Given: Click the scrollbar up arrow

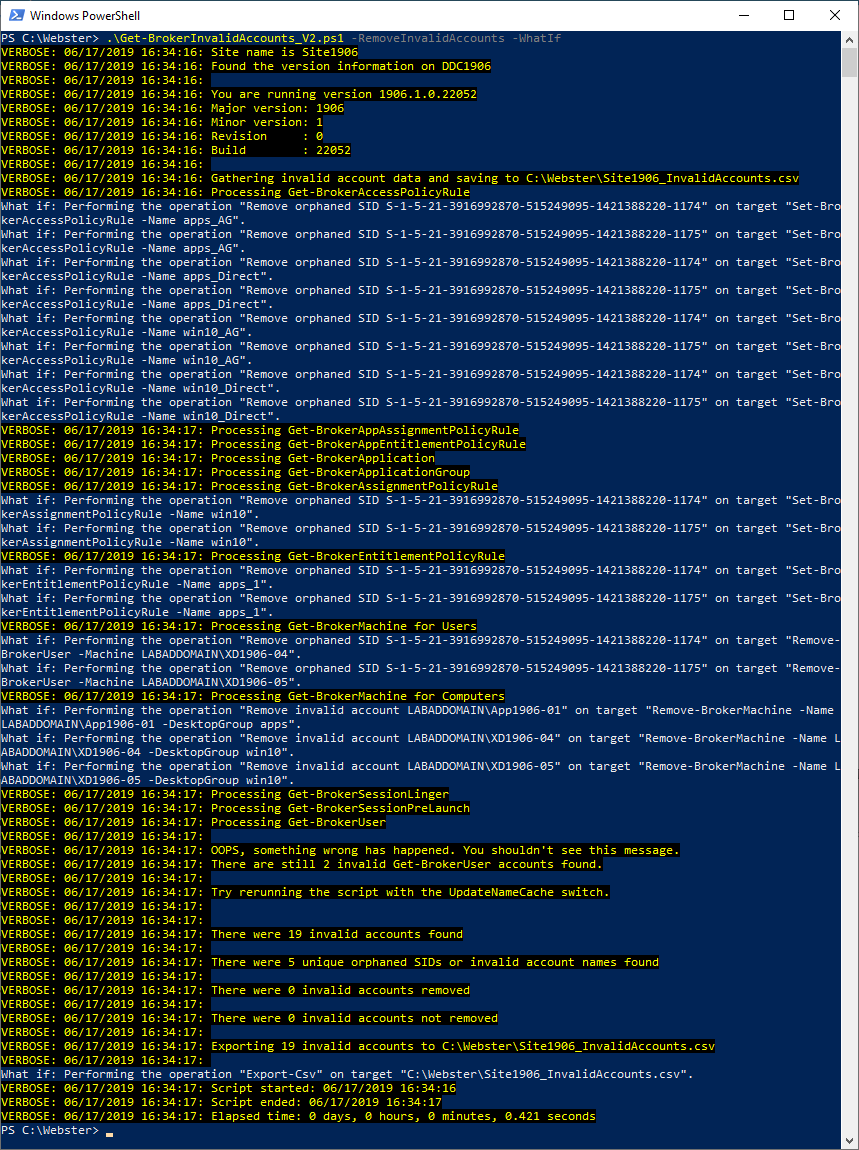Looking at the screenshot, I should click(849, 38).
